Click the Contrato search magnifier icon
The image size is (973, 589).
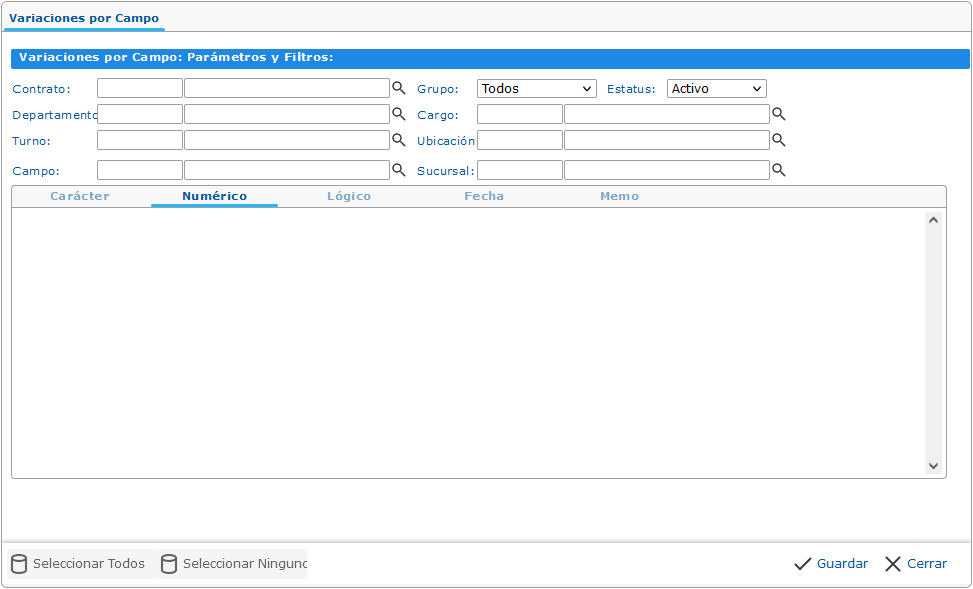[398, 88]
